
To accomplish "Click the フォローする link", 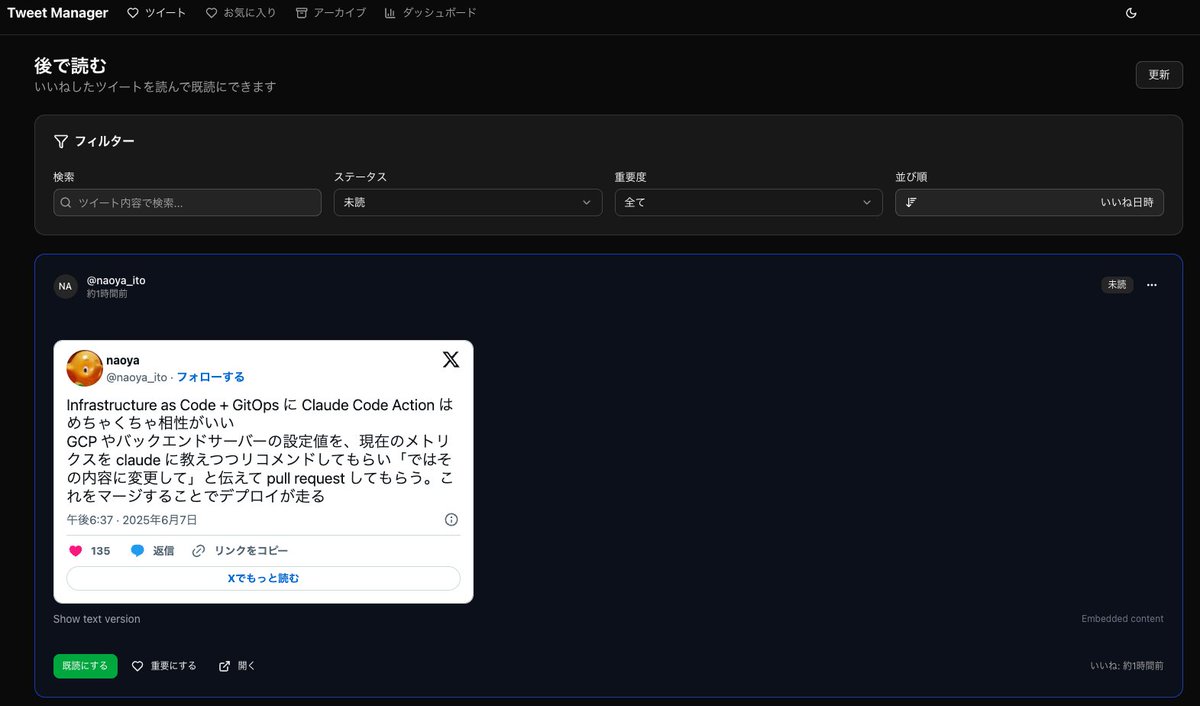I will point(211,377).
